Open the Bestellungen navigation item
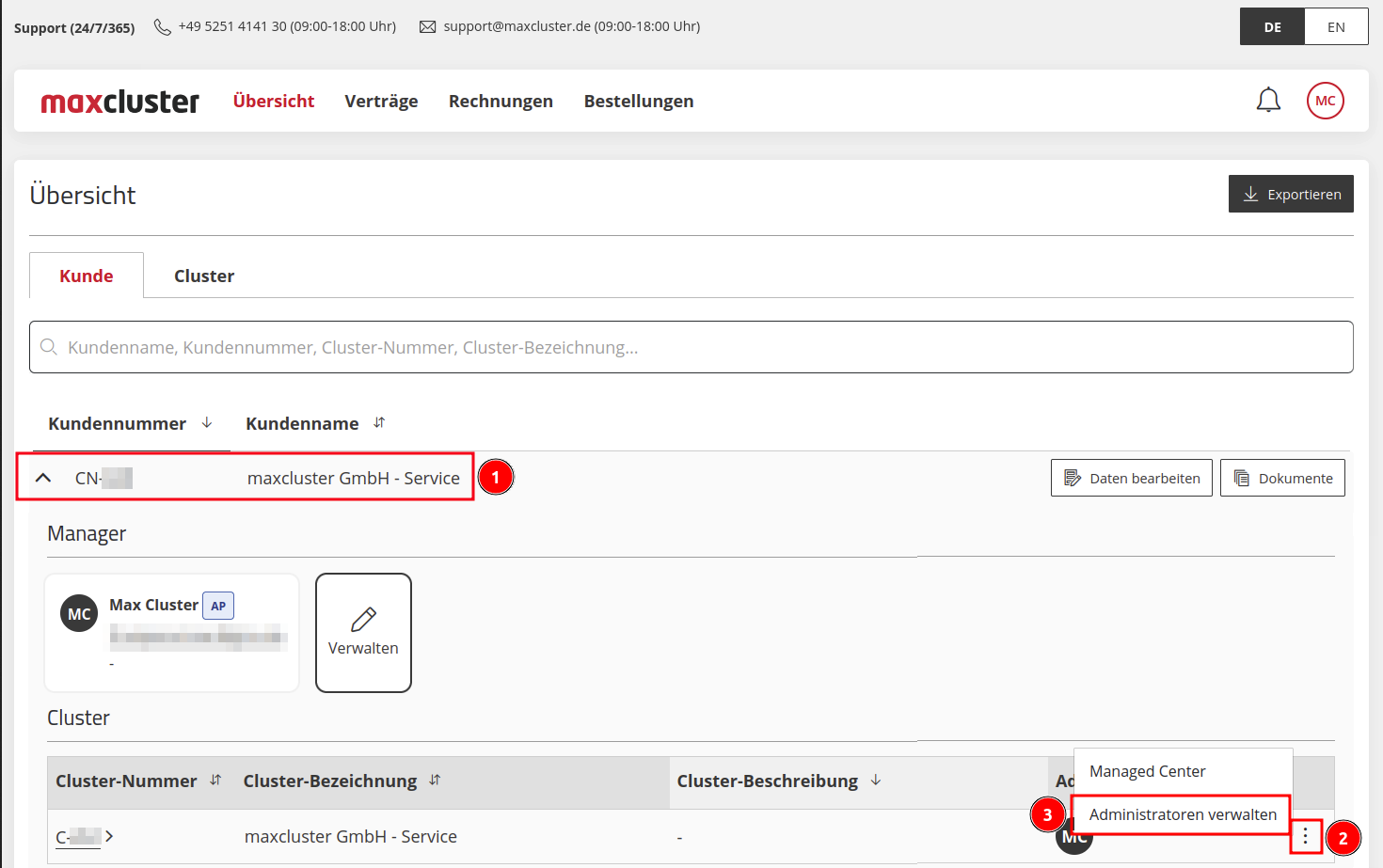1383x868 pixels. click(639, 101)
